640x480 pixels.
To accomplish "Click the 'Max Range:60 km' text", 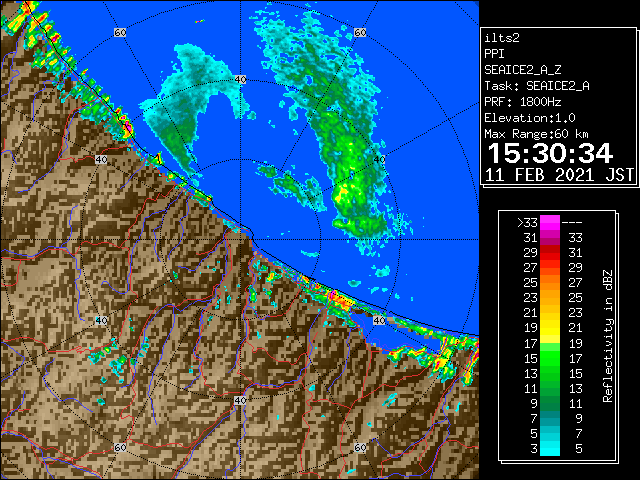I will 537,134.
